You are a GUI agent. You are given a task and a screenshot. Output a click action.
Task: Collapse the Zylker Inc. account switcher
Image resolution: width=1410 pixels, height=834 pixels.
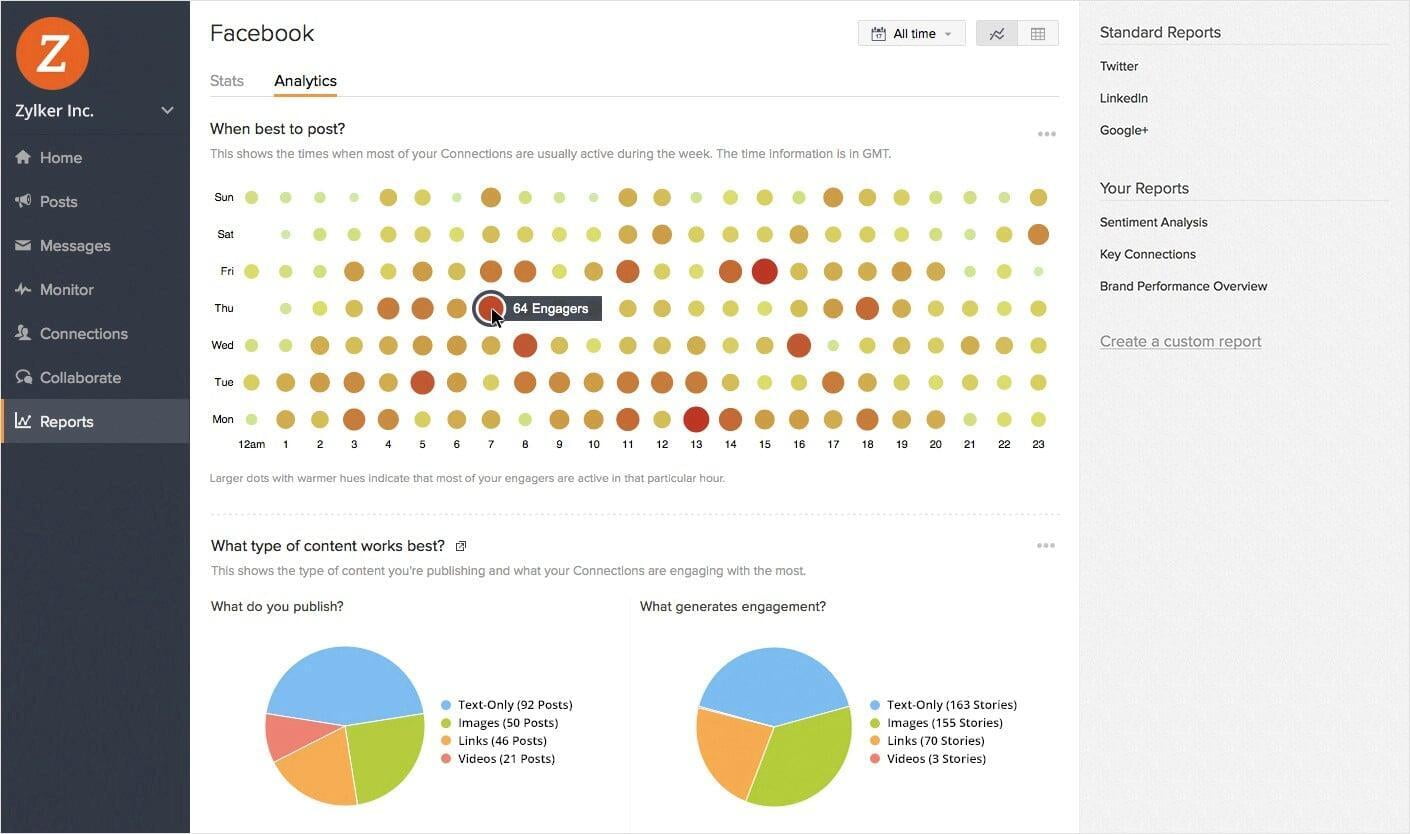click(x=167, y=110)
